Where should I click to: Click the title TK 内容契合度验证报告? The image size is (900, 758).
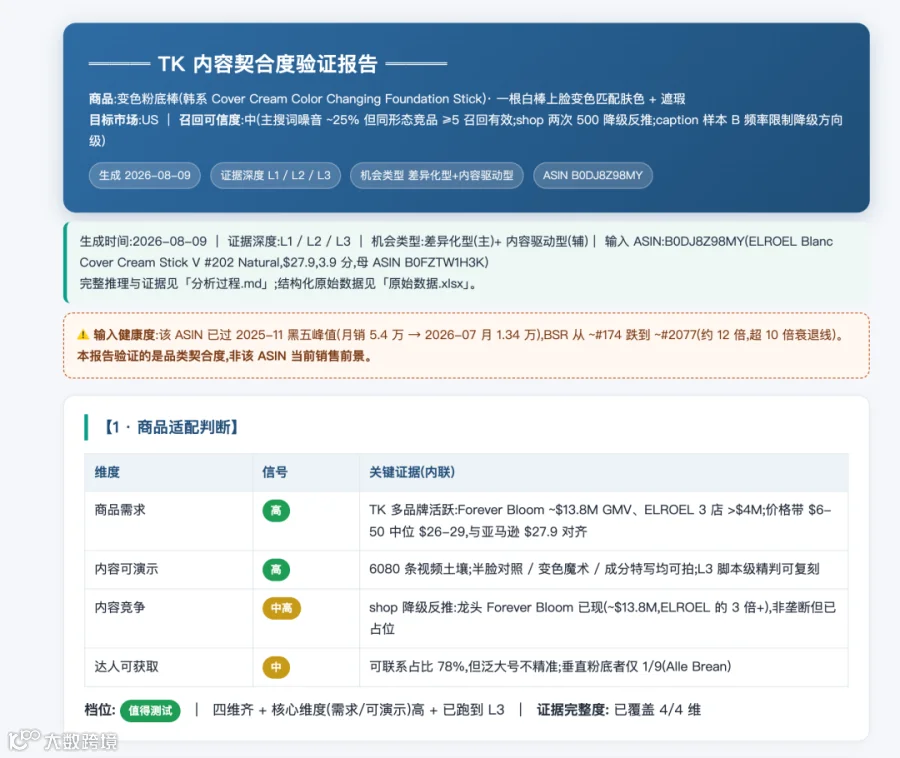click(268, 64)
